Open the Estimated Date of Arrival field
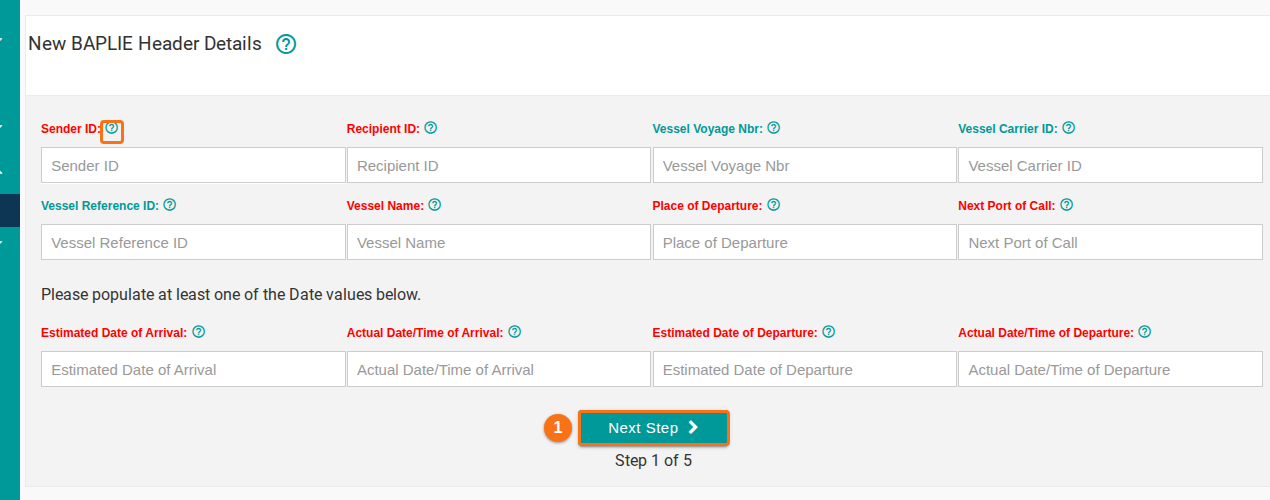1270x500 pixels. 193,369
